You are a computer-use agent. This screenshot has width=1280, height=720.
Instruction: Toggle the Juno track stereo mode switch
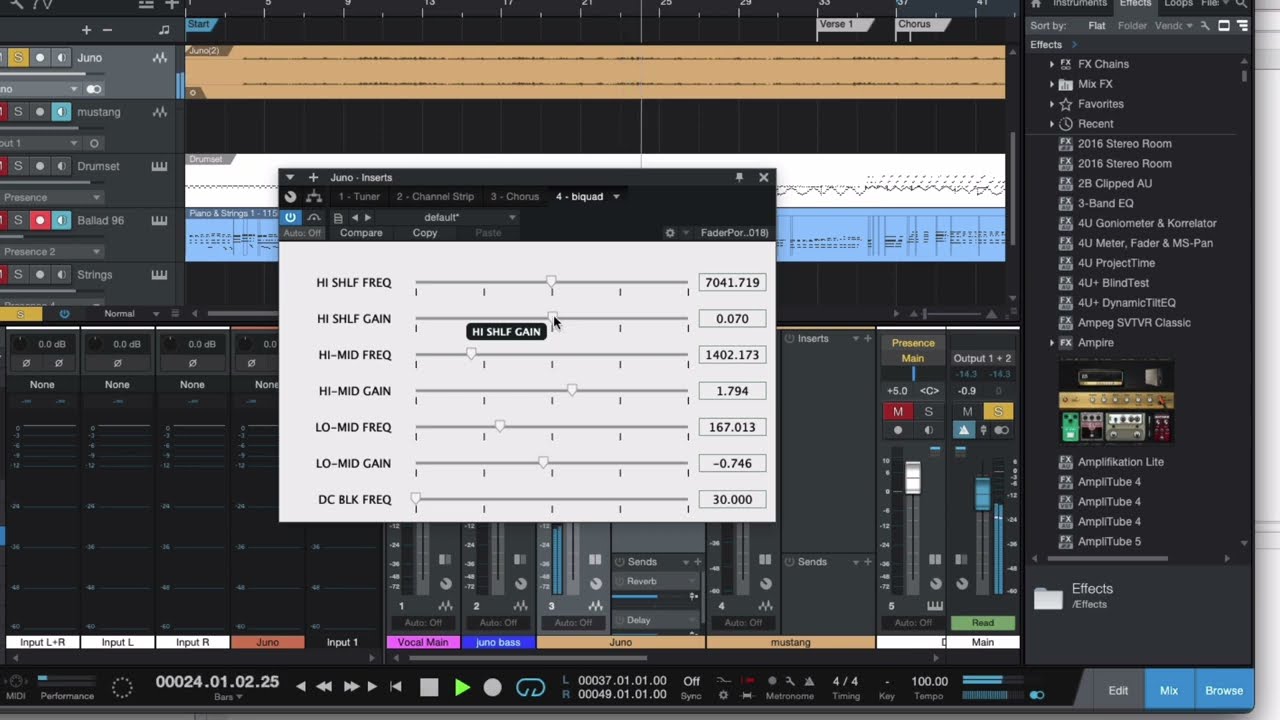coord(94,89)
